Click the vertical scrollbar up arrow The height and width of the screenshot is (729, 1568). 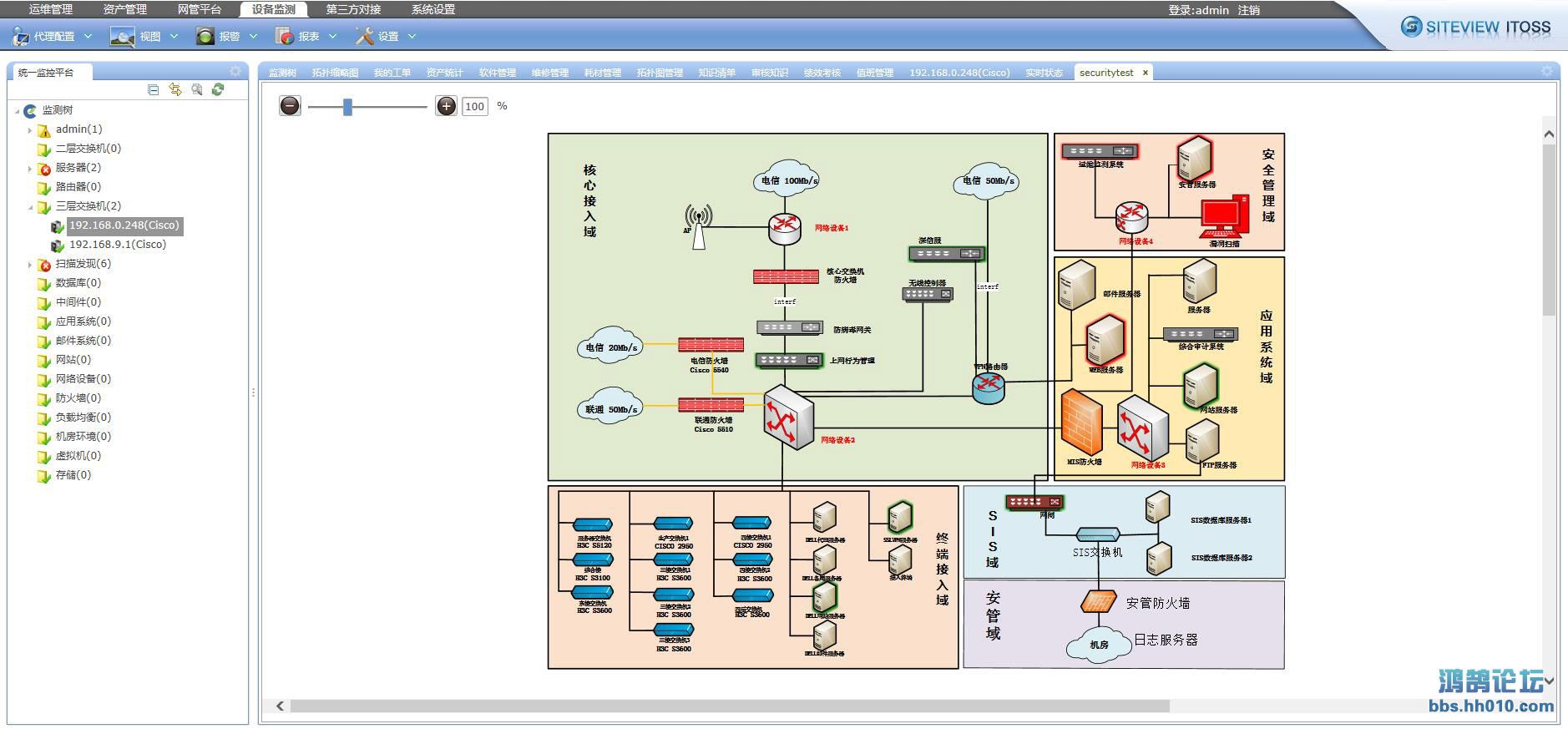(x=1549, y=134)
